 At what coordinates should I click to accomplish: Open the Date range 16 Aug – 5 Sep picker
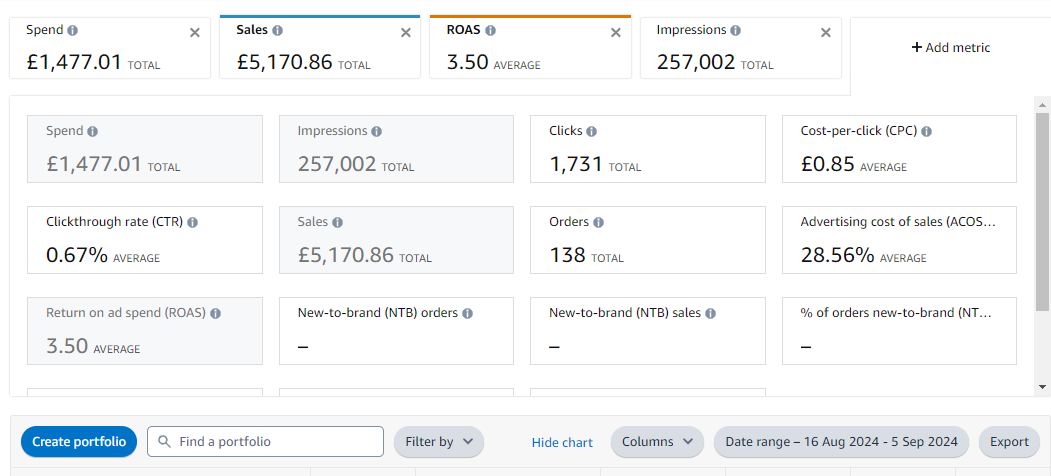(x=841, y=442)
